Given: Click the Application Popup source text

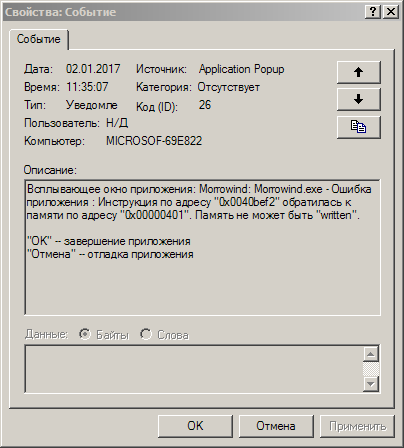Looking at the screenshot, I should (x=242, y=69).
